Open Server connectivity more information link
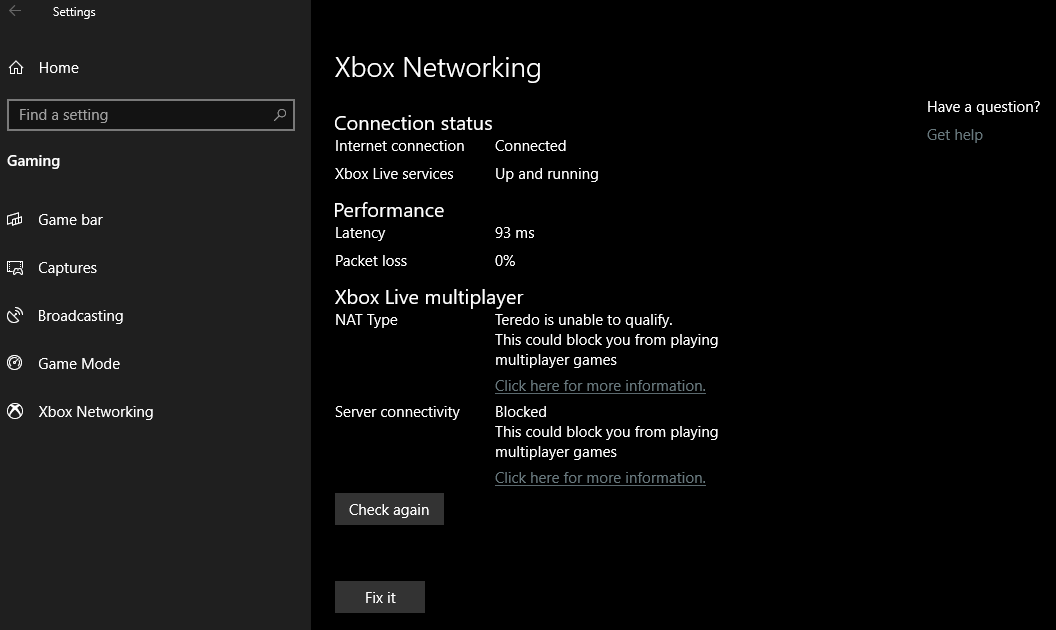 tap(600, 478)
